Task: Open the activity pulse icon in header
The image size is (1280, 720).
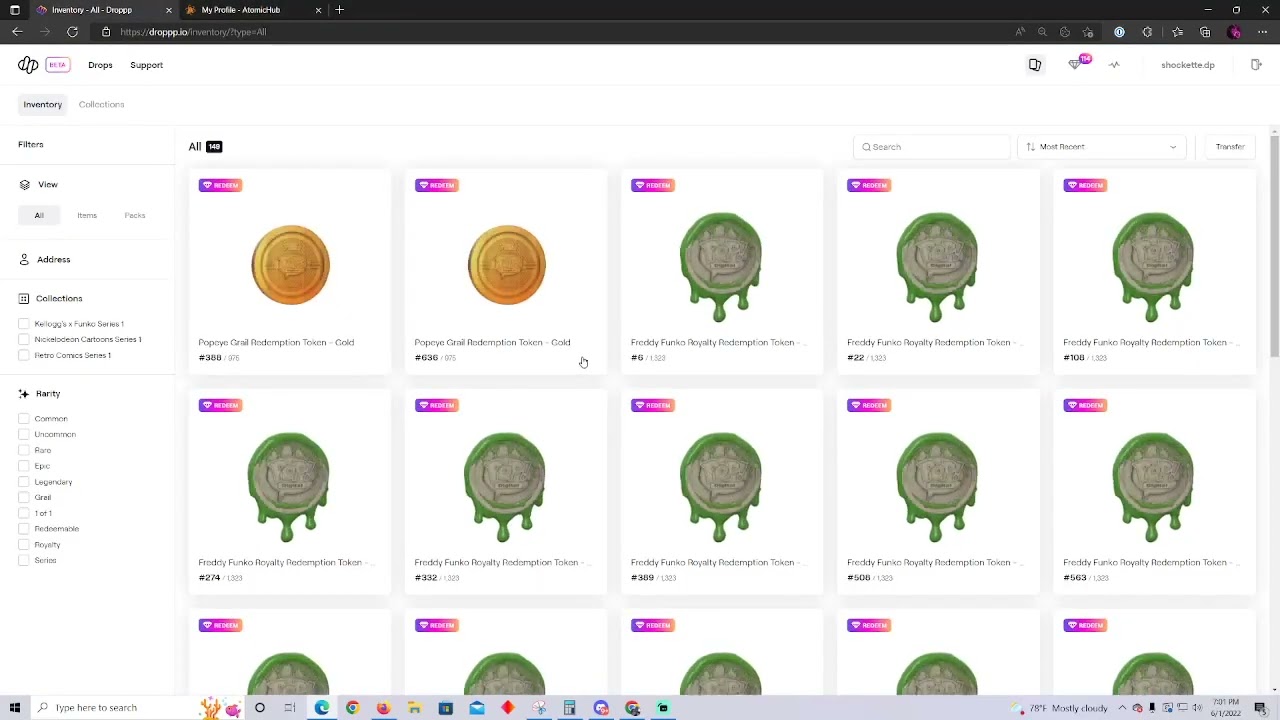Action: [x=1114, y=65]
